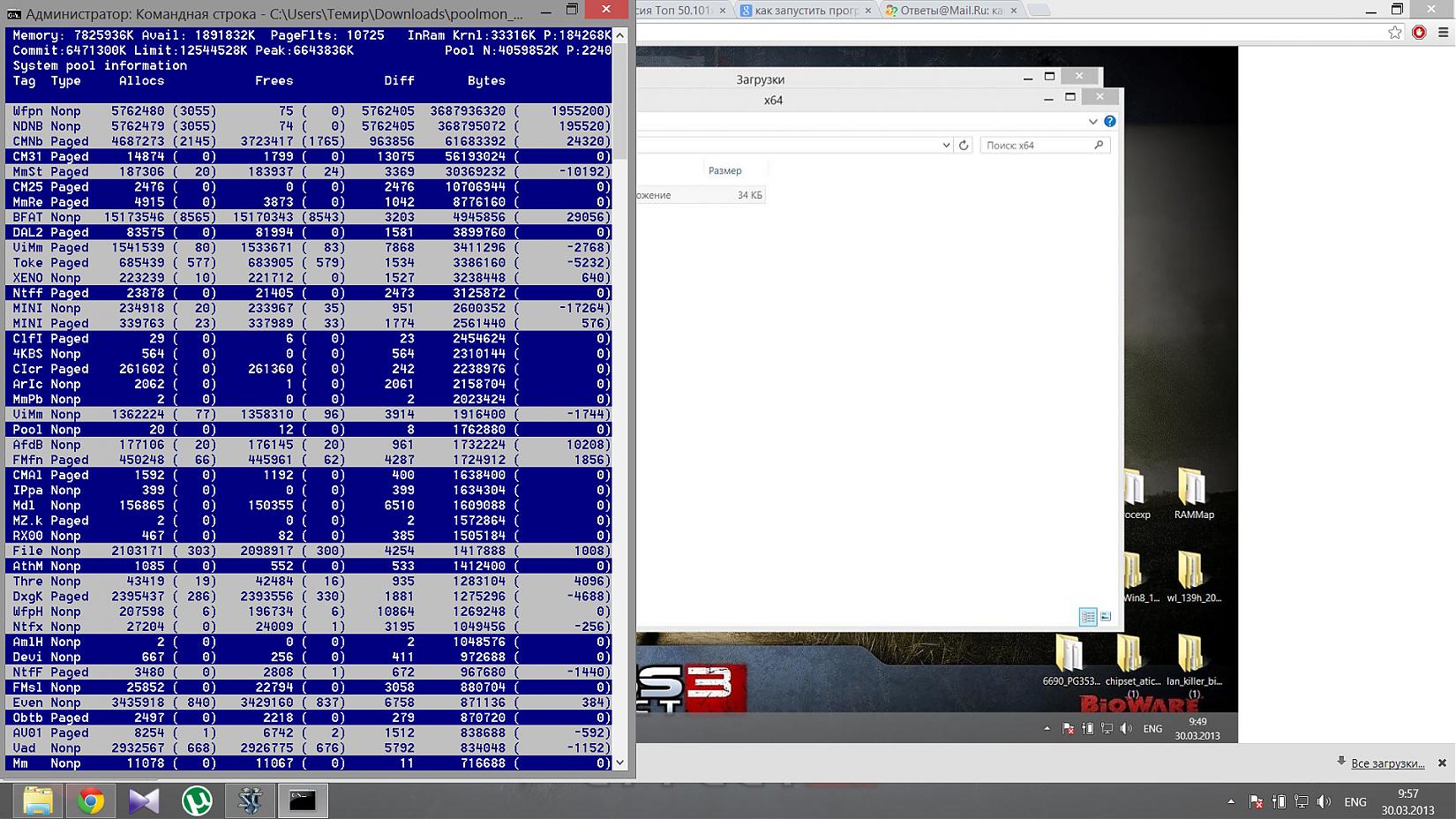
Task: Refresh the x64 folder view
Action: tap(964, 145)
